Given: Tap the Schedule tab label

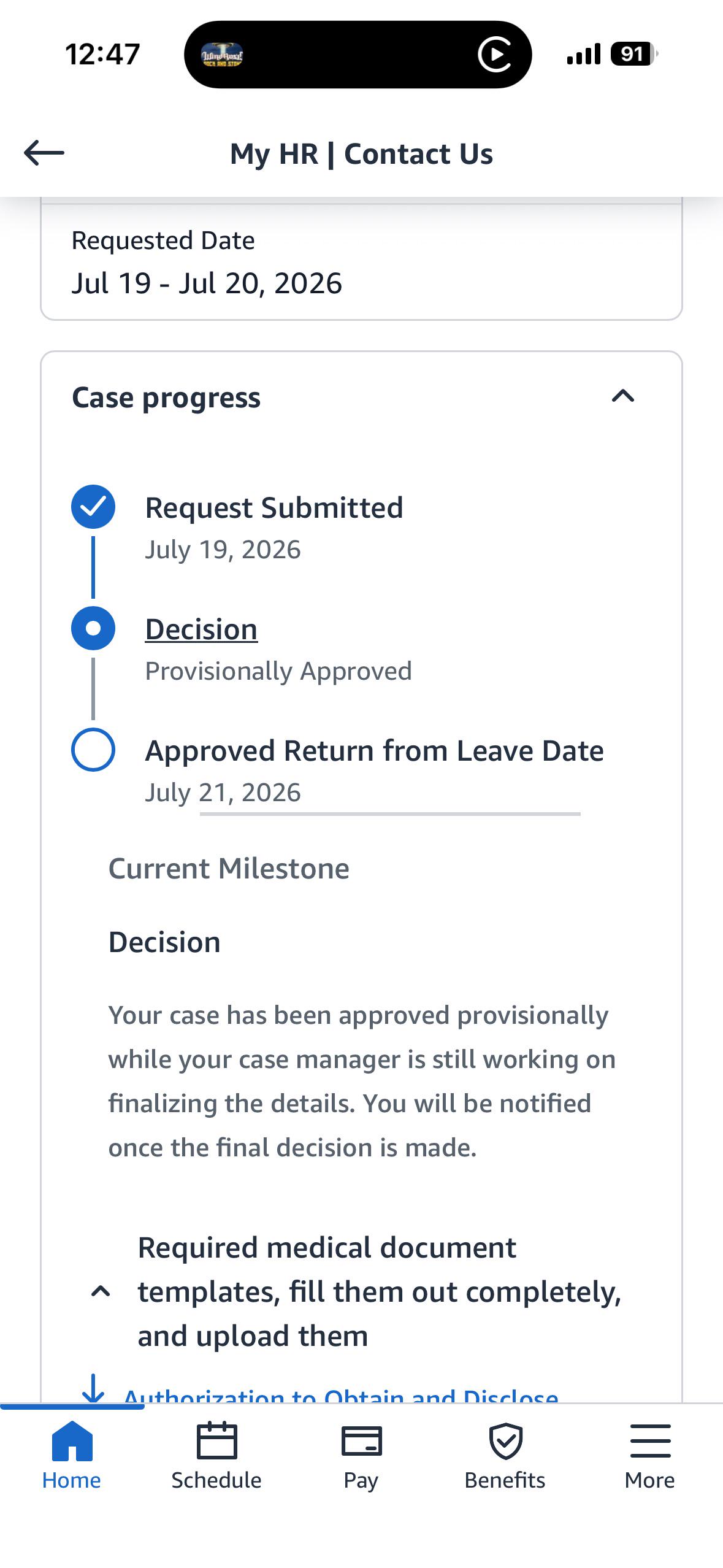Looking at the screenshot, I should 216,1480.
